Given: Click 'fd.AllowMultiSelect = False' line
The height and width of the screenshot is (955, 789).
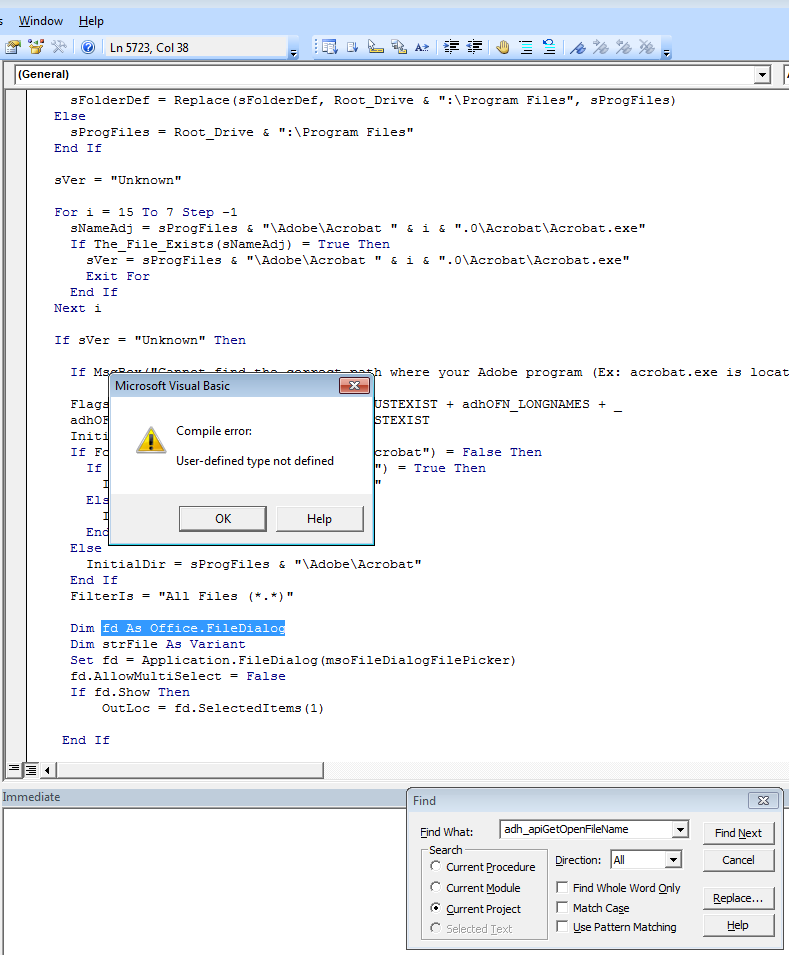Looking at the screenshot, I should pyautogui.click(x=178, y=676).
